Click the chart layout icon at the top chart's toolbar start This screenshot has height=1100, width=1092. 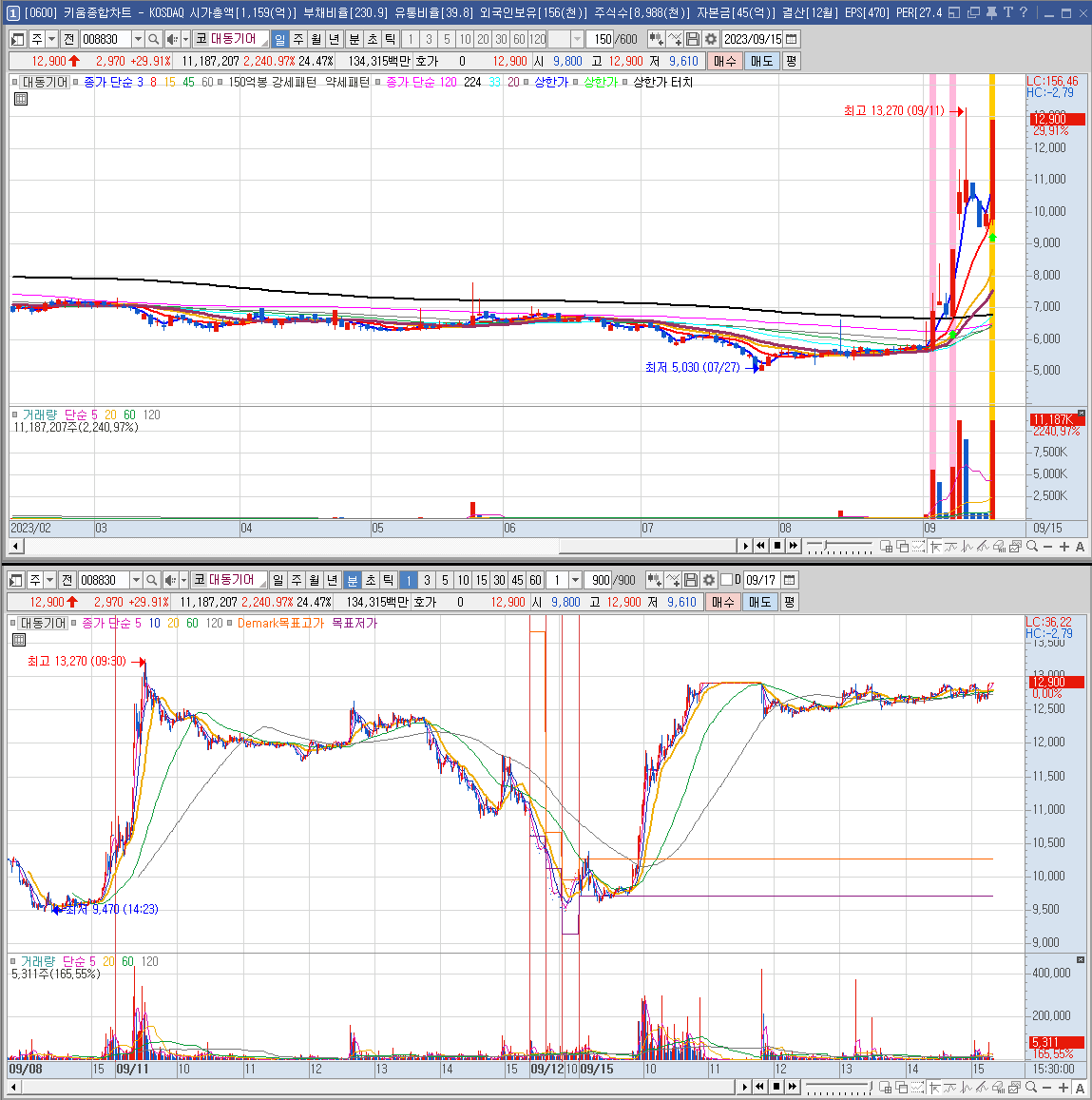[x=17, y=39]
